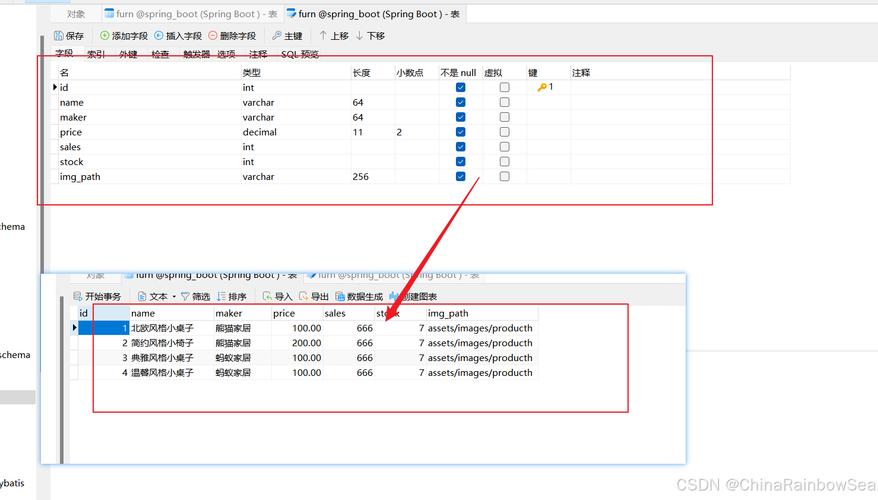Set primary key with 主键
878x500 pixels.
[x=287, y=36]
